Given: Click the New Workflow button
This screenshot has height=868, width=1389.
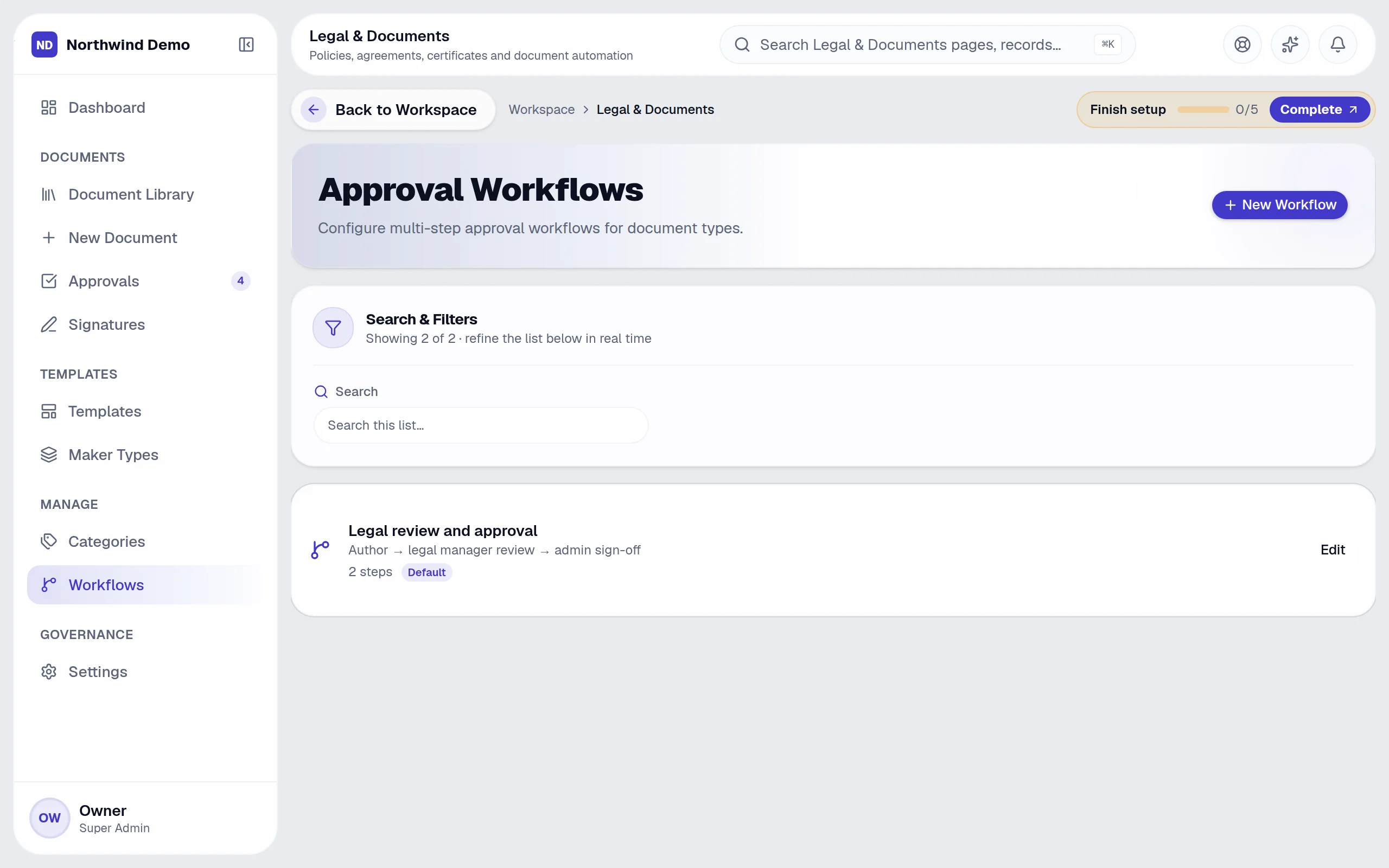Looking at the screenshot, I should pos(1279,205).
